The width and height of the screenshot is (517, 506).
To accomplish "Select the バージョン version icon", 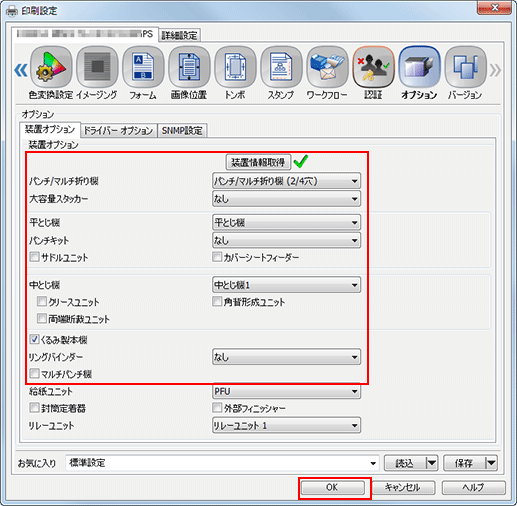I will (465, 67).
